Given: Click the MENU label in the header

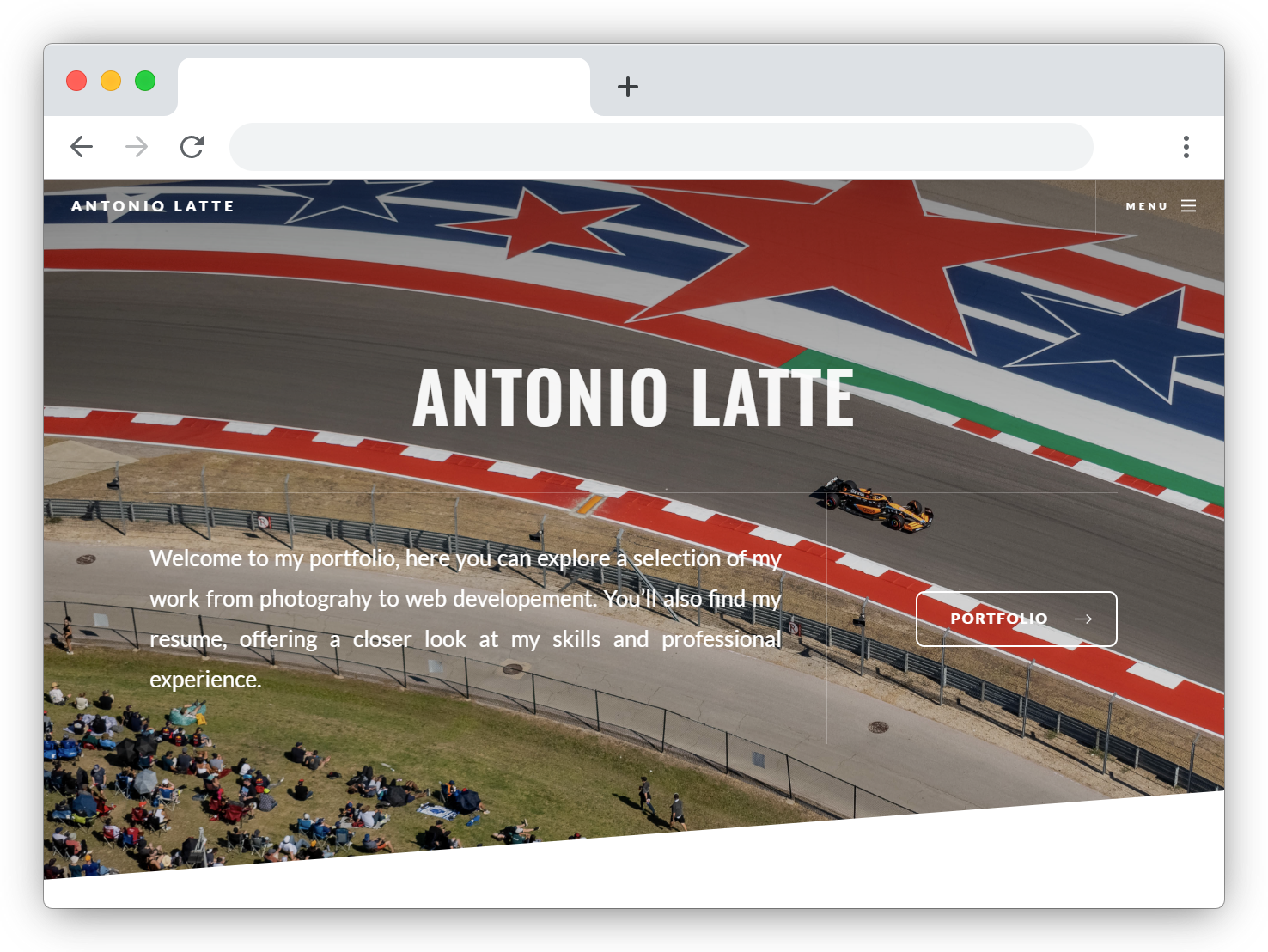Looking at the screenshot, I should click(1146, 206).
